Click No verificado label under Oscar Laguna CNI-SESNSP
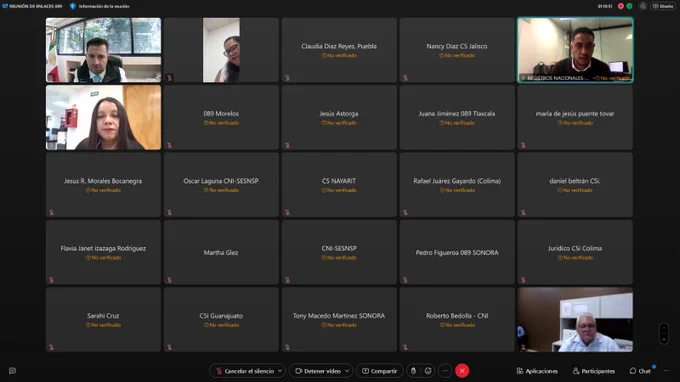The image size is (680, 382). (221, 190)
